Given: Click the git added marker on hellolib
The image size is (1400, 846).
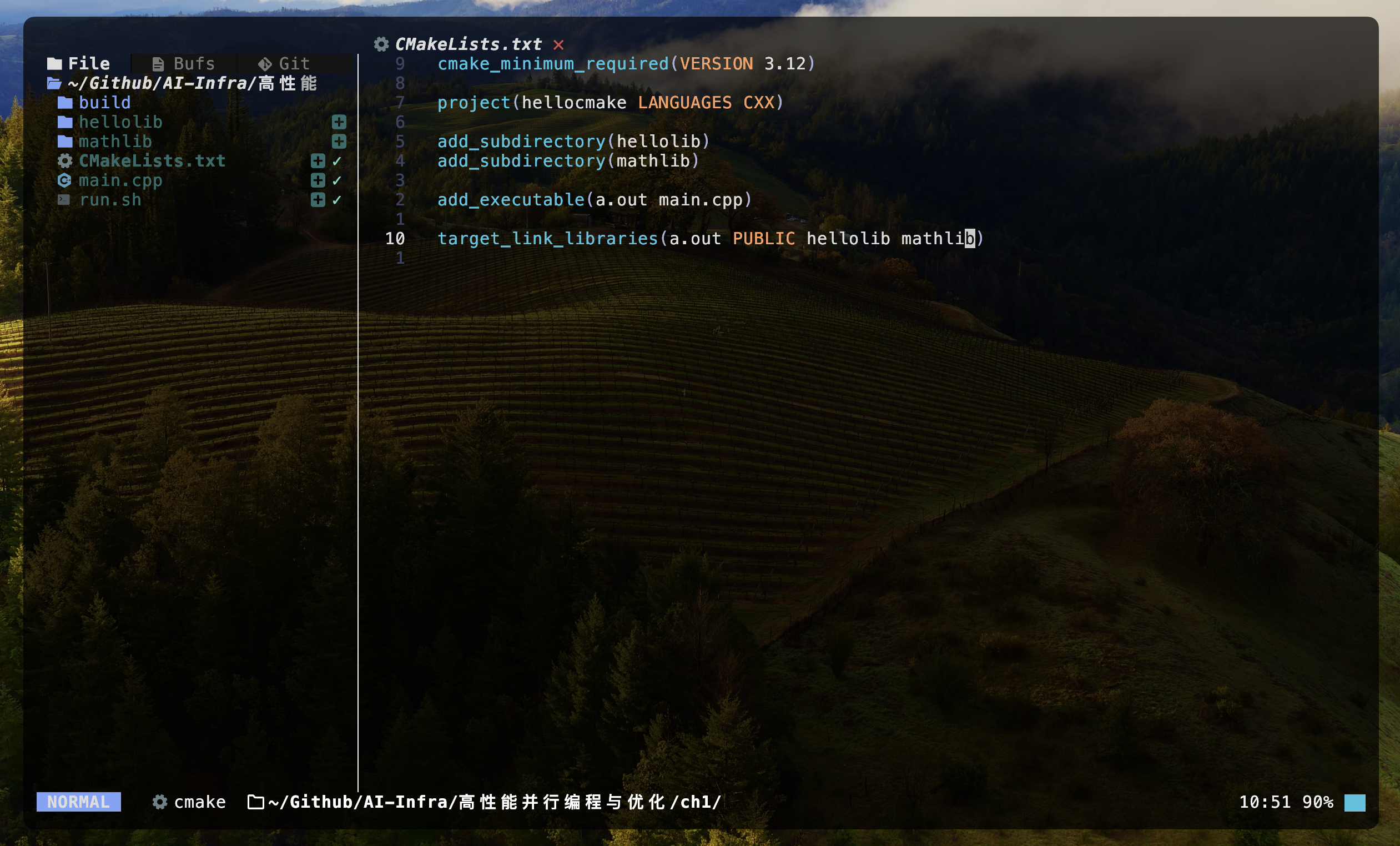Looking at the screenshot, I should pyautogui.click(x=339, y=122).
